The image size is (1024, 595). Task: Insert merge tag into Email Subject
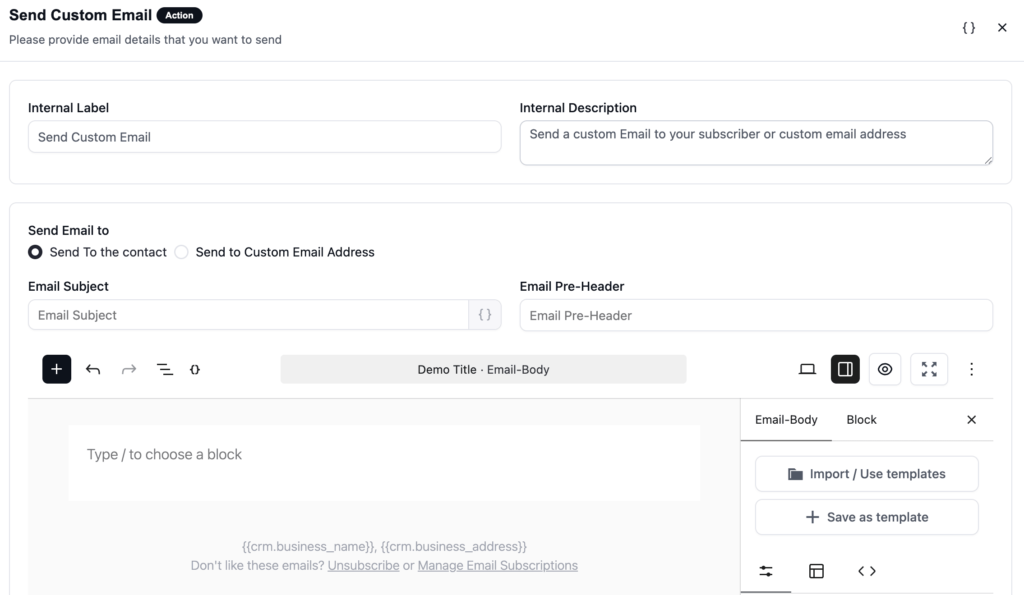point(485,315)
